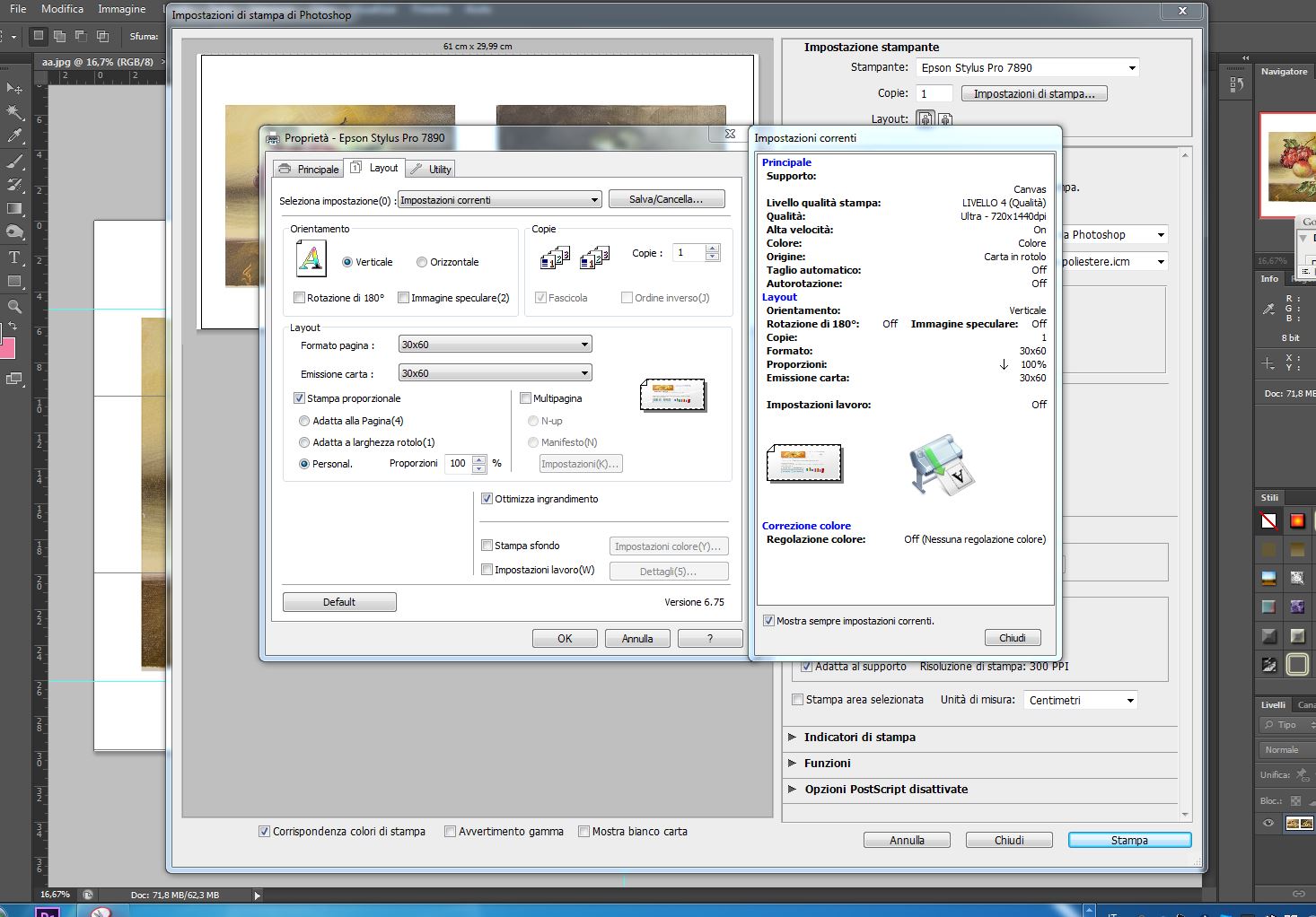Toggle visibility eye of the layer
The width and height of the screenshot is (1316, 917).
click(1268, 823)
